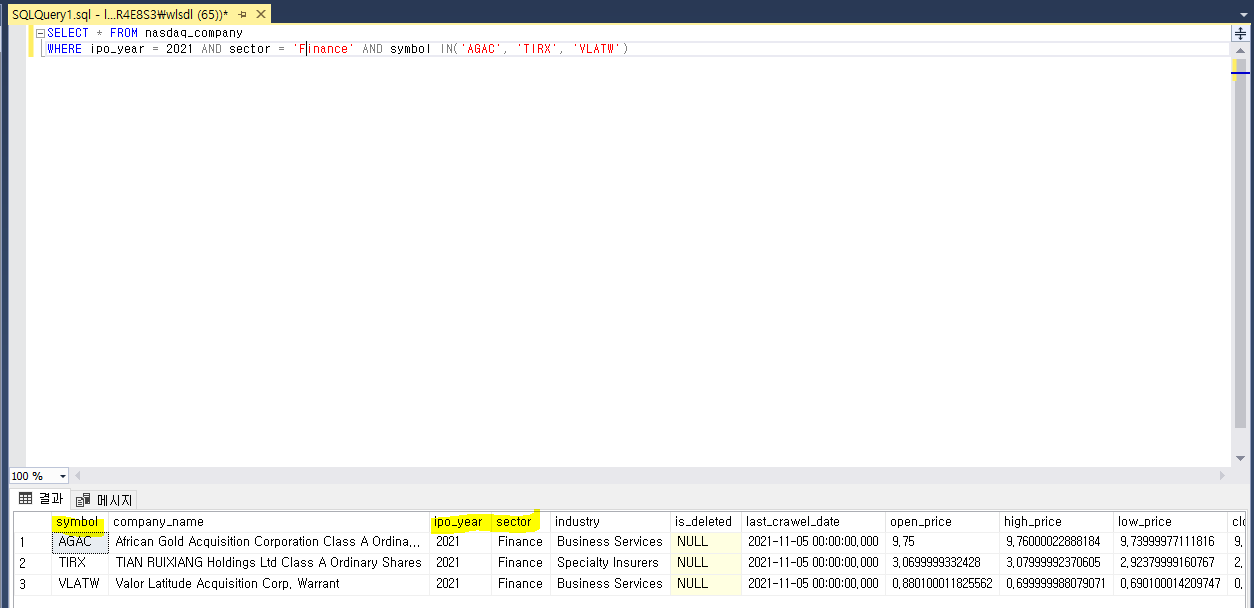Screen dimensions: 1254x608
Task: Select row header number 1
Action: click(x=32, y=542)
